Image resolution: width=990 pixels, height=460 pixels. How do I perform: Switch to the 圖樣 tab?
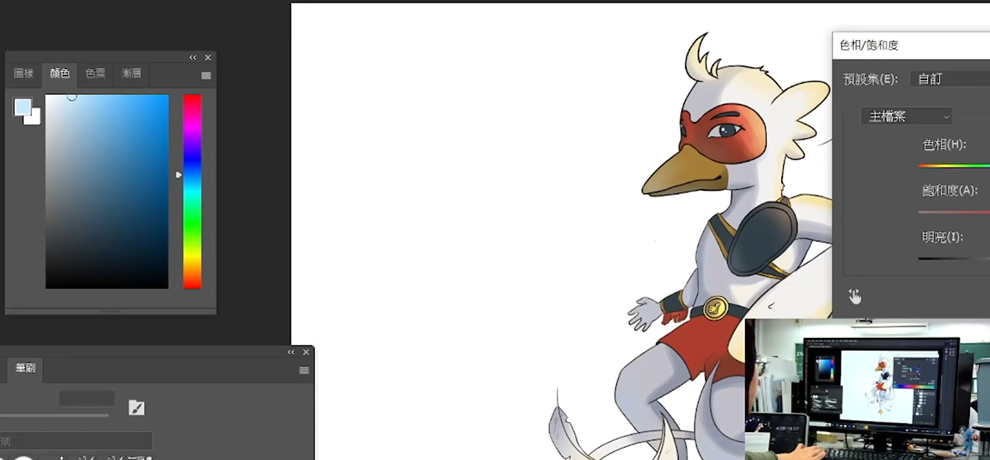pos(23,74)
